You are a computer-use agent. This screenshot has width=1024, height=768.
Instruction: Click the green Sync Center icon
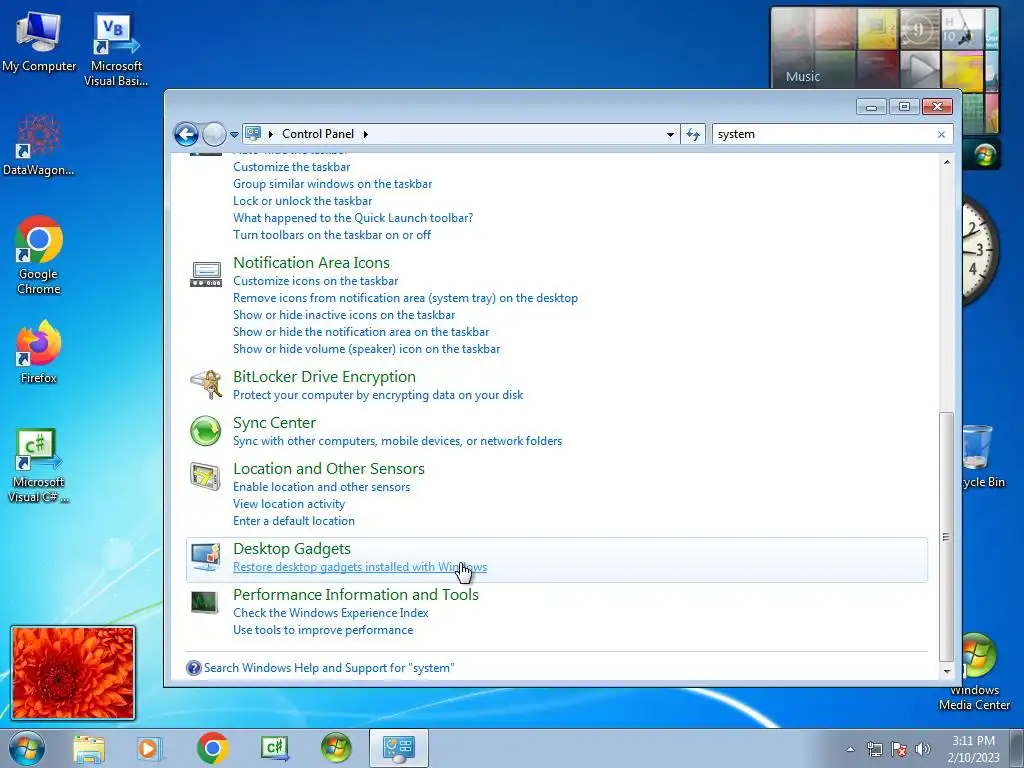click(206, 431)
